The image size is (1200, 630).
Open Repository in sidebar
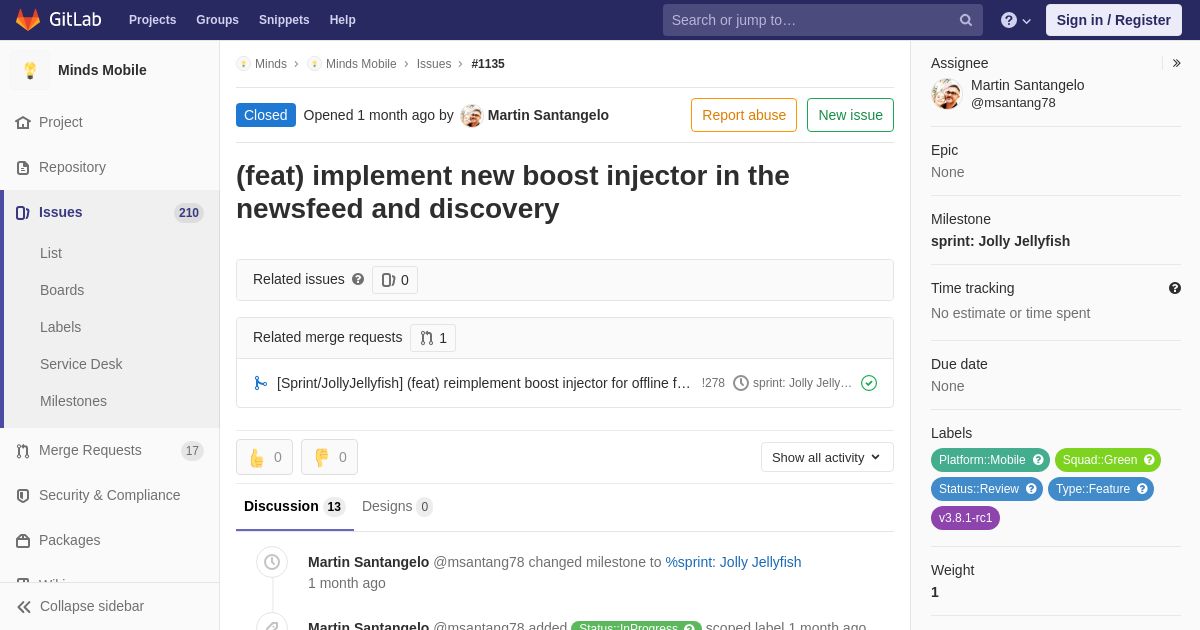72,167
